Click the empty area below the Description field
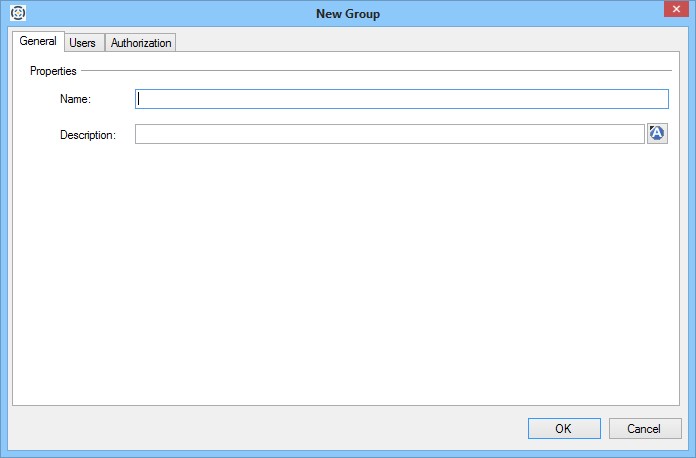 tap(348, 270)
